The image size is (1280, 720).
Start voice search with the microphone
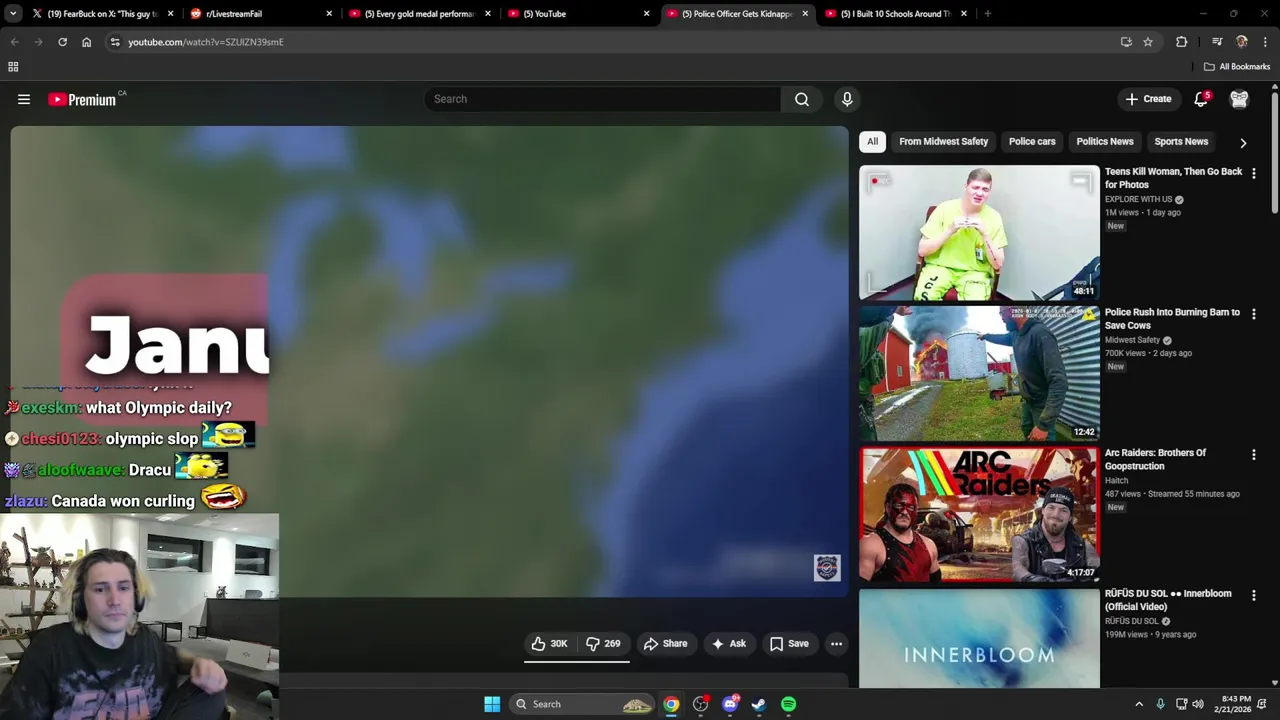coord(847,99)
